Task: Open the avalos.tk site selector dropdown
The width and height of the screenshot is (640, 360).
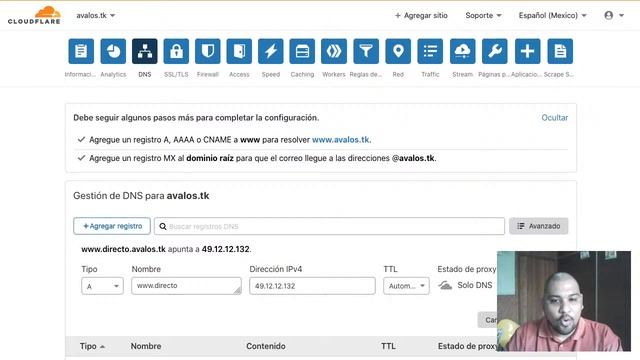Action: pos(96,16)
